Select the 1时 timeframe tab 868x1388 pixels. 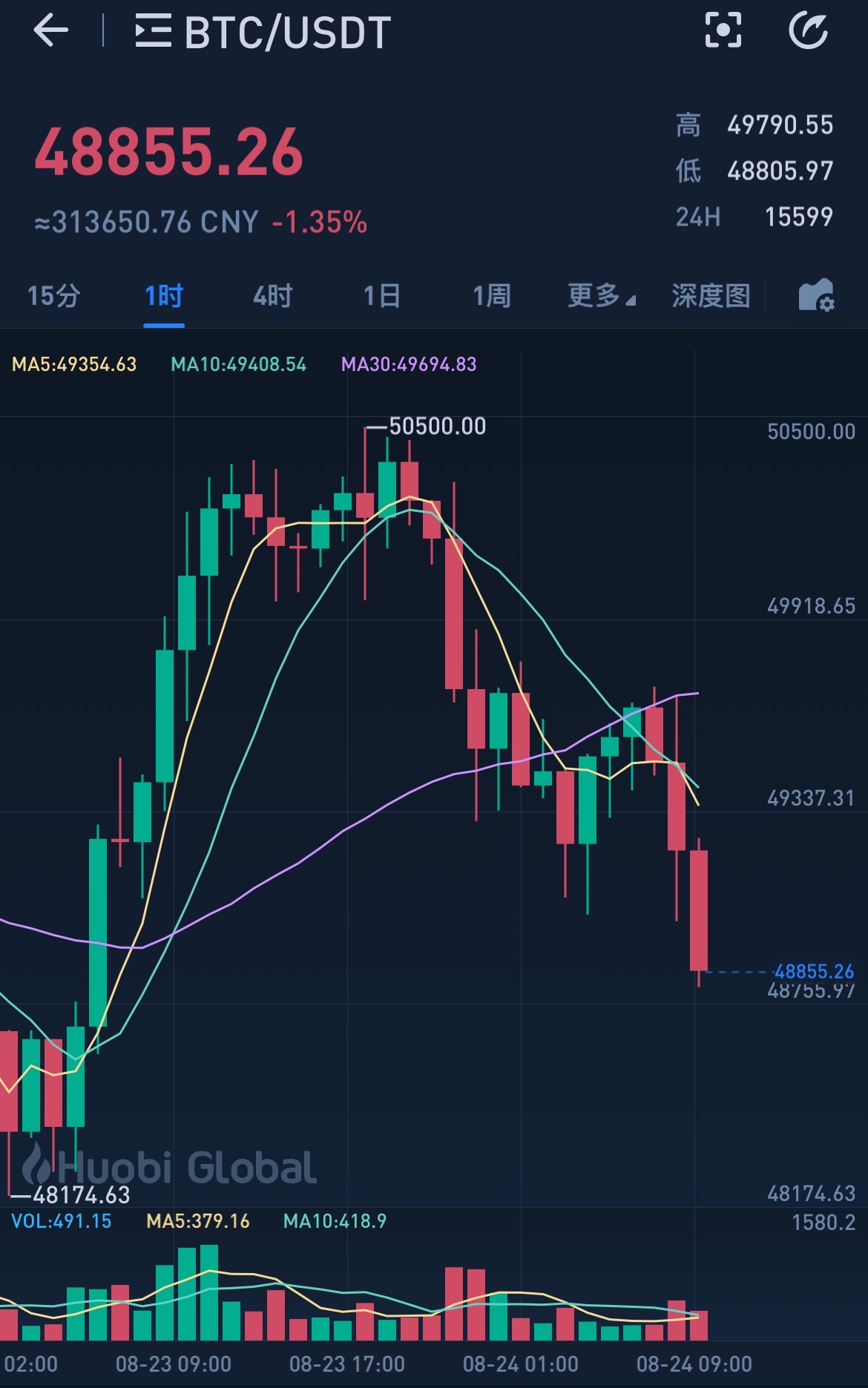point(164,296)
